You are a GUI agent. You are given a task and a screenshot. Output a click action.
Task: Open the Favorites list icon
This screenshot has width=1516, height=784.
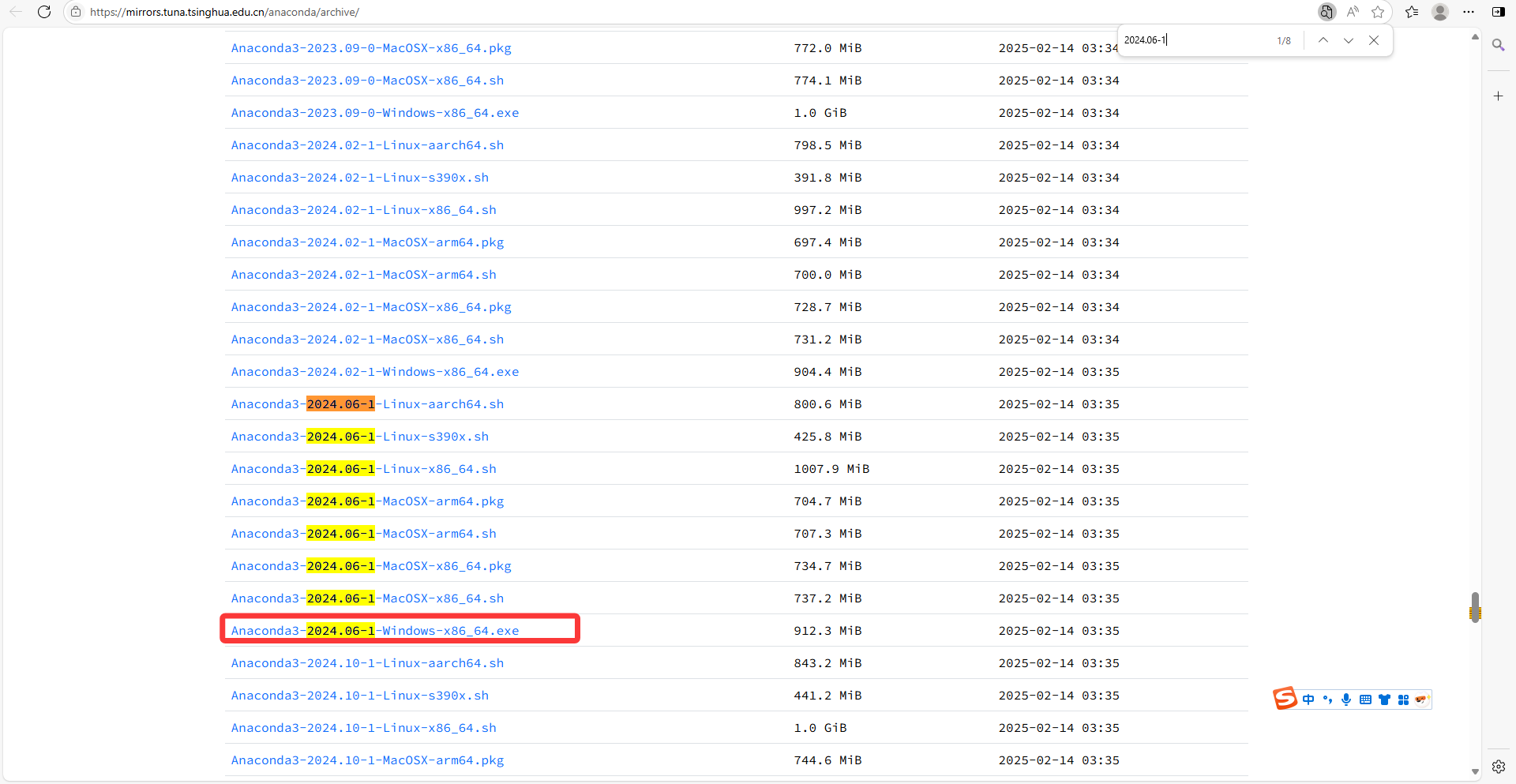[1412, 12]
